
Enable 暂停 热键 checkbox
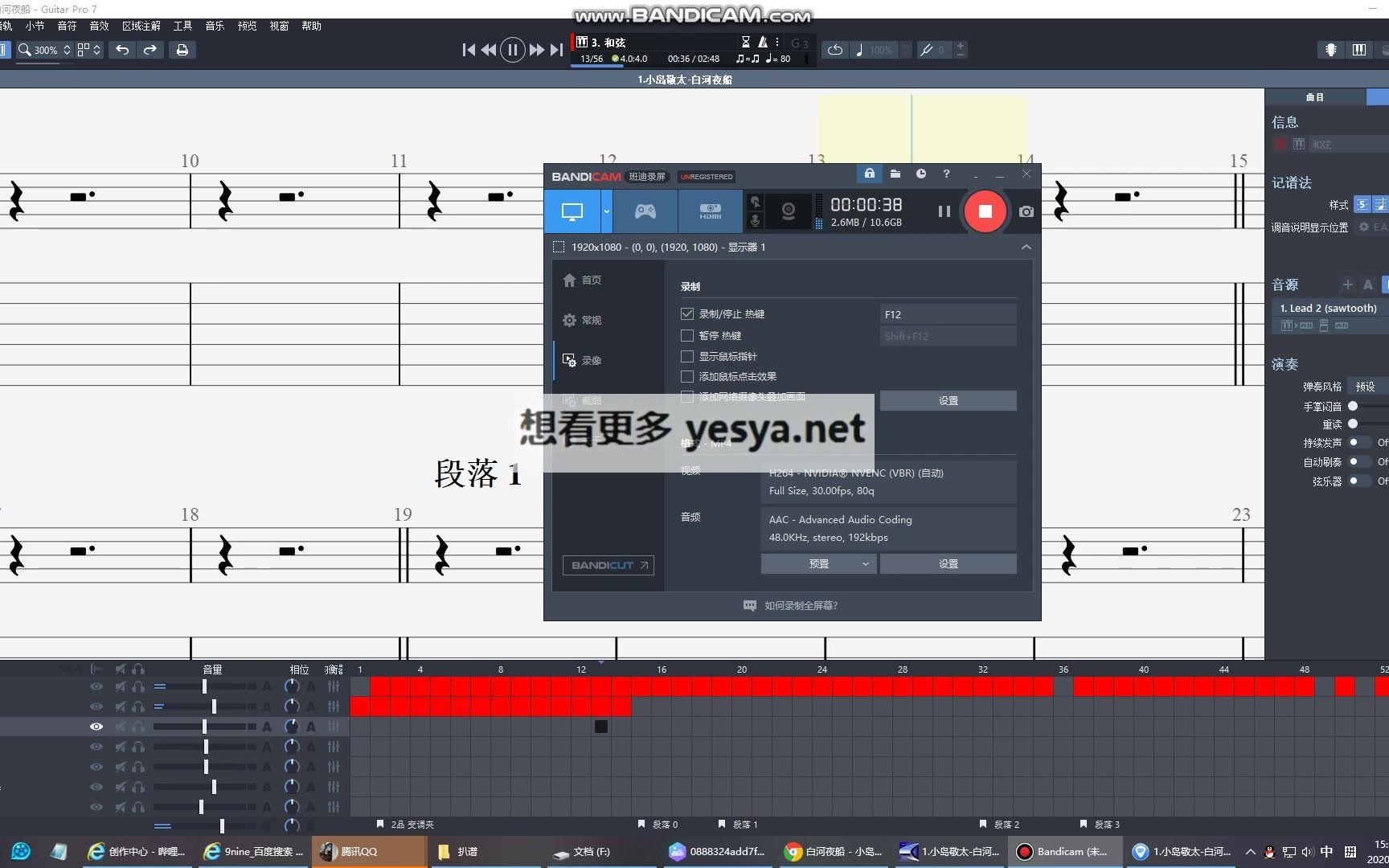[687, 335]
